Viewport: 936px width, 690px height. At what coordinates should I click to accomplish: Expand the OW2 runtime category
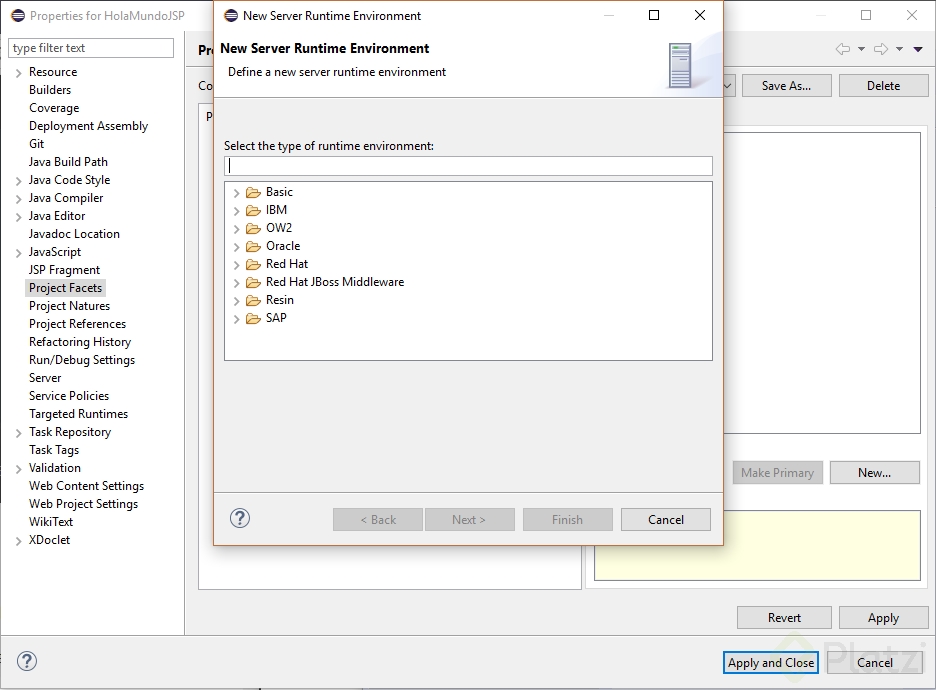pos(236,229)
